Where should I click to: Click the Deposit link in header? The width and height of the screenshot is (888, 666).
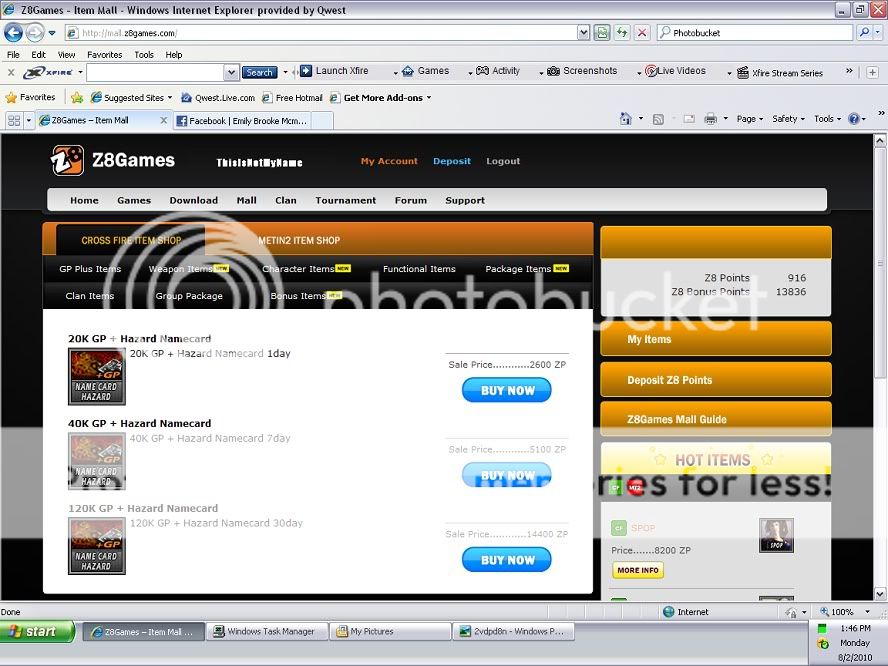pyautogui.click(x=451, y=161)
